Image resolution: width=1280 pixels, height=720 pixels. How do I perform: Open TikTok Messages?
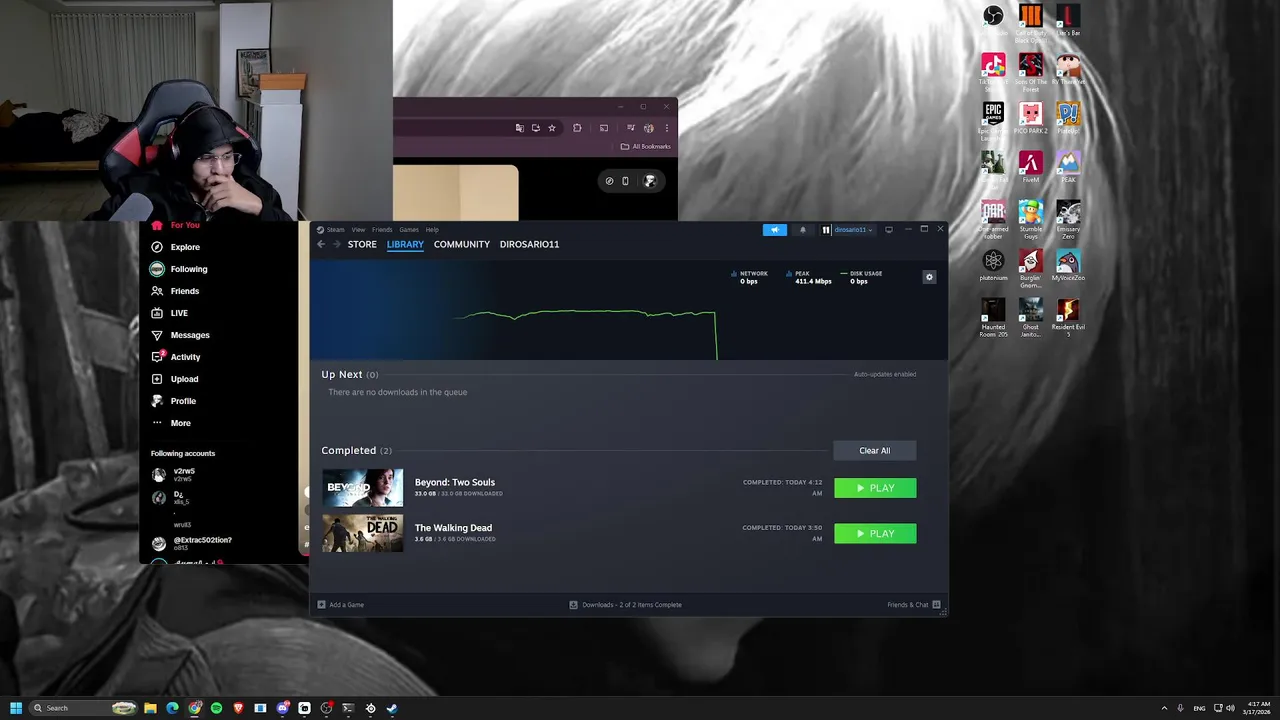[x=180, y=335]
